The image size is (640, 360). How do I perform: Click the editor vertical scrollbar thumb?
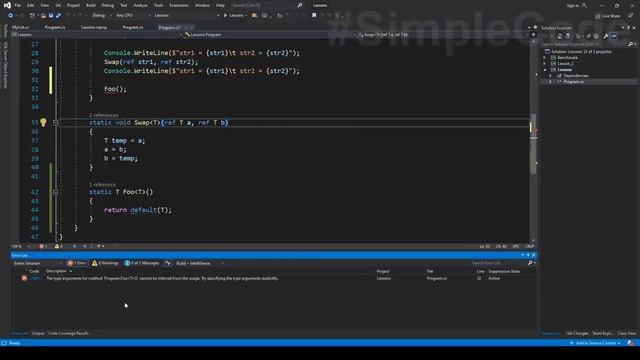pos(533,143)
